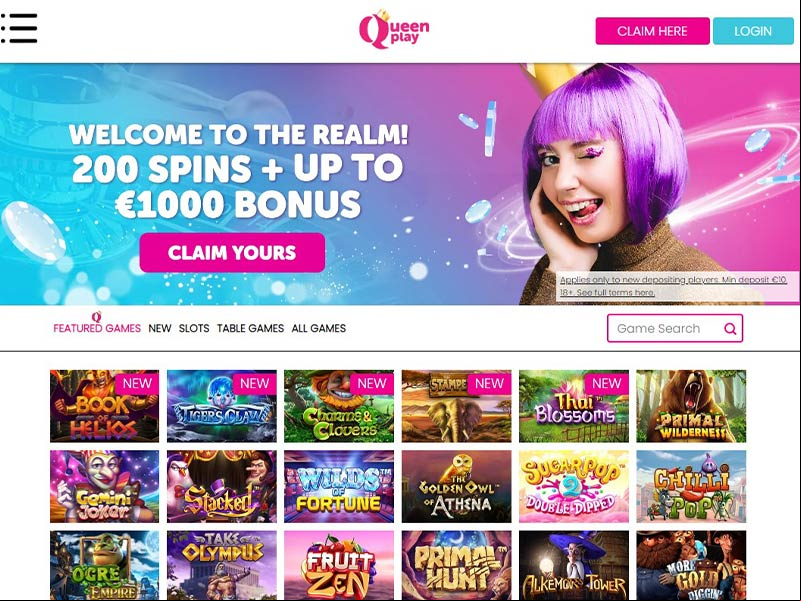Open the hamburger menu icon
This screenshot has height=601, width=801.
[19, 29]
